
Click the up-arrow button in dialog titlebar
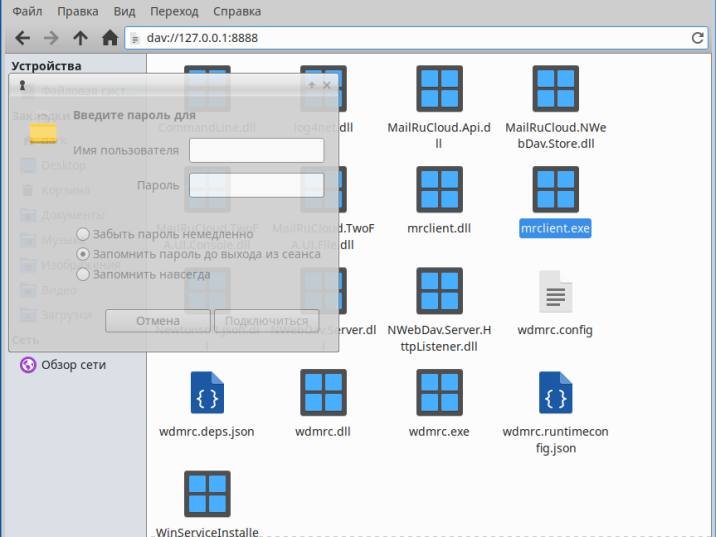312,85
